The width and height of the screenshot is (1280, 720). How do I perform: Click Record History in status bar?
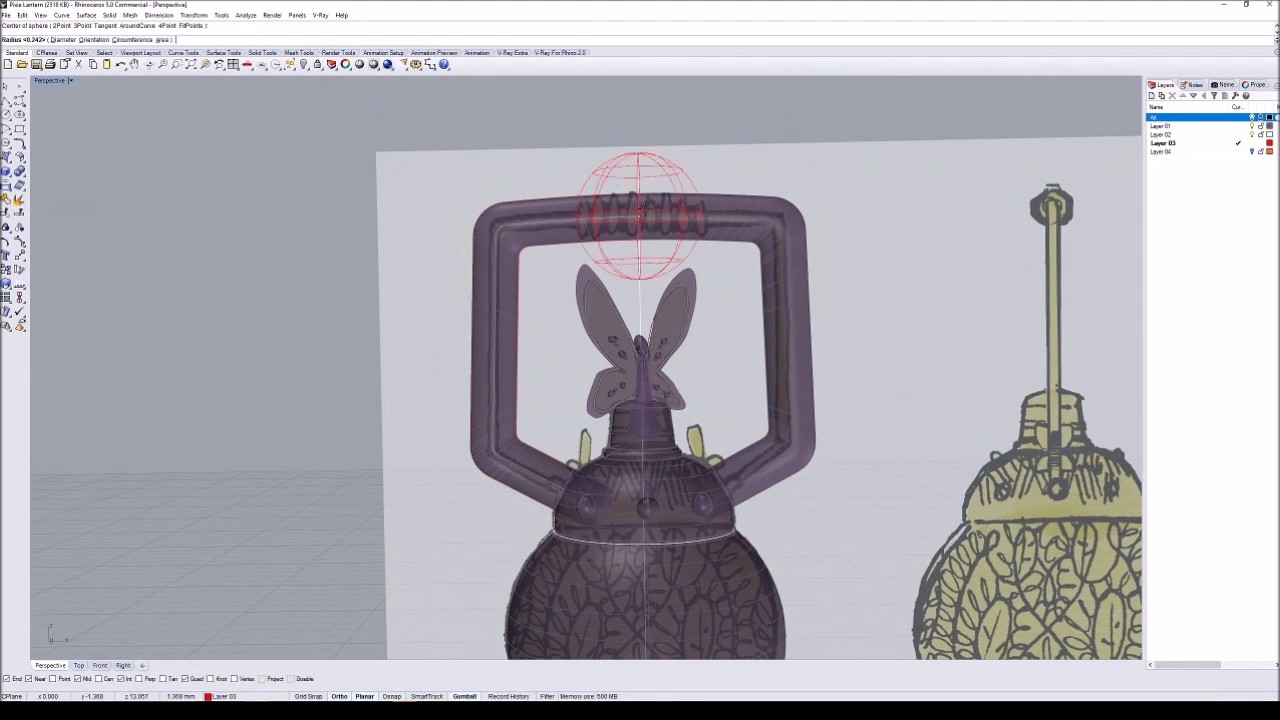508,696
